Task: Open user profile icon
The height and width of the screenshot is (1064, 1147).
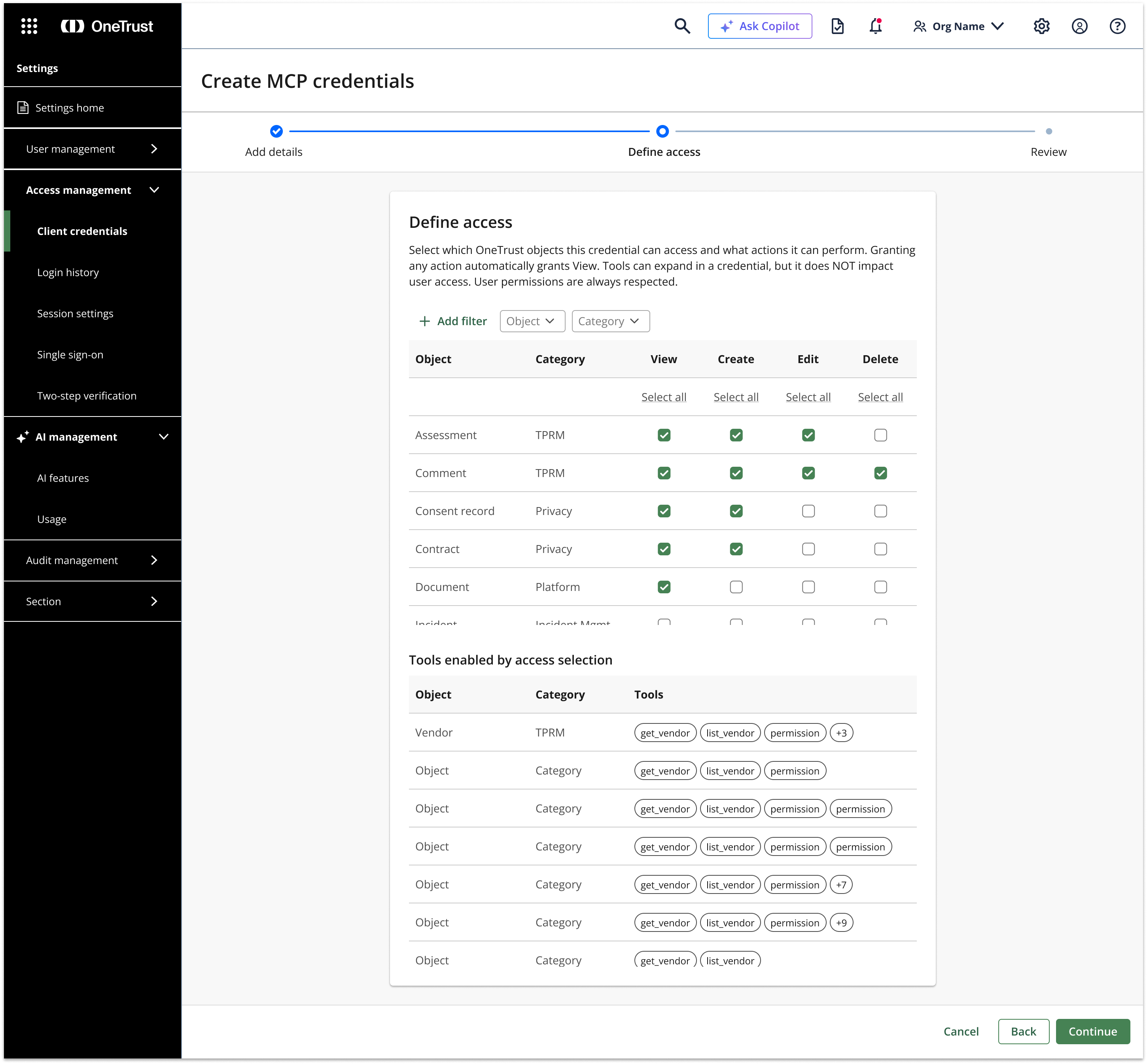Action: (1079, 26)
